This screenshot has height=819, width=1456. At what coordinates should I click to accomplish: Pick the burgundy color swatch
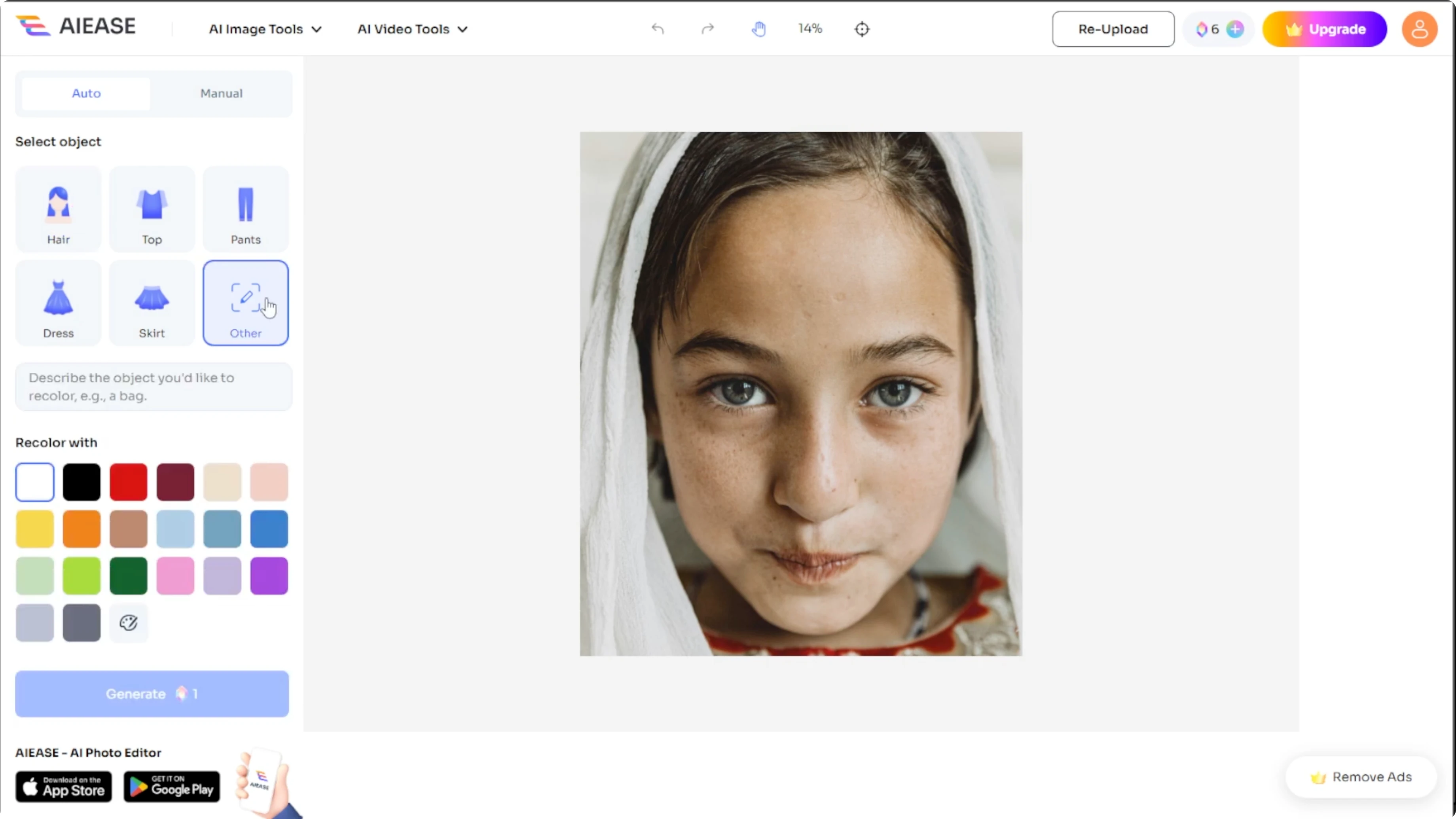tap(175, 482)
